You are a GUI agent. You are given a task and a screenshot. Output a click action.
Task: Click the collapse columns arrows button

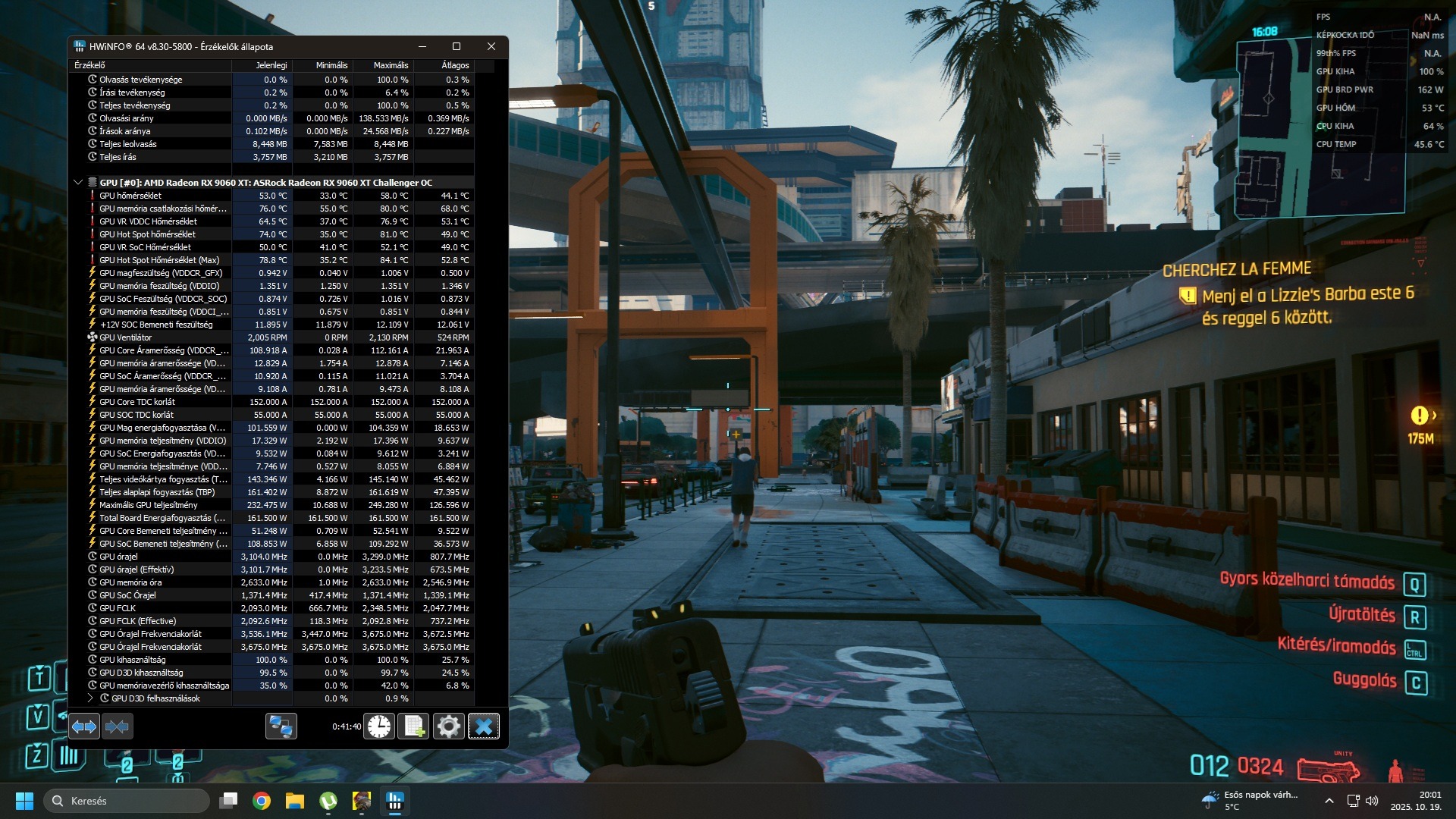coord(117,726)
